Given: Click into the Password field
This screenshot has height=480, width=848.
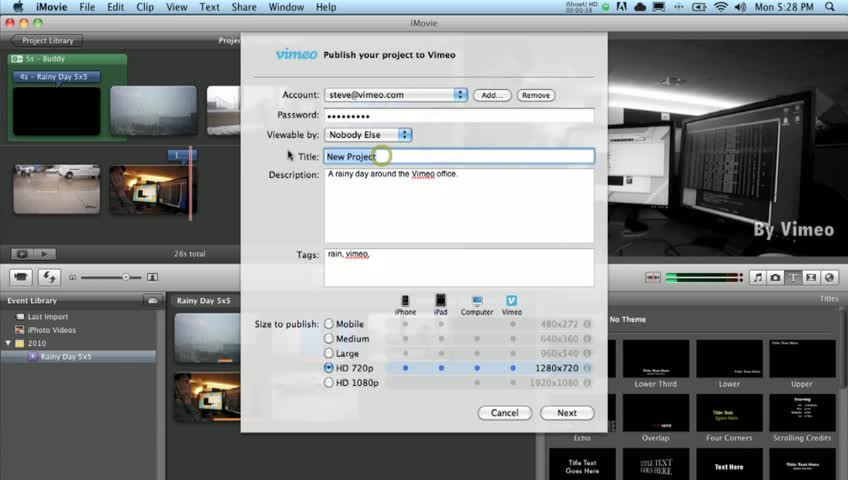Looking at the screenshot, I should pos(459,115).
